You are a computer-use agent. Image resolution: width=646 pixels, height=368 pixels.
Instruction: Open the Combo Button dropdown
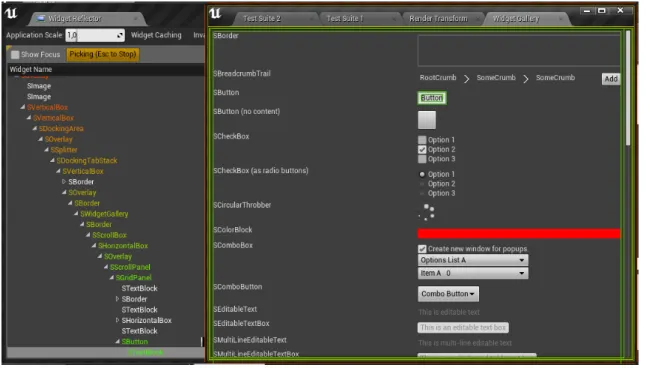pyautogui.click(x=448, y=295)
